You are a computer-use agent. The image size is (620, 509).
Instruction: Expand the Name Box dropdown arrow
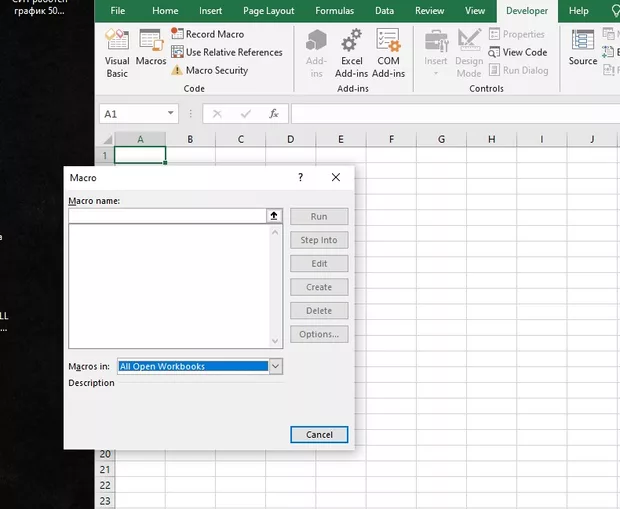pos(171,114)
